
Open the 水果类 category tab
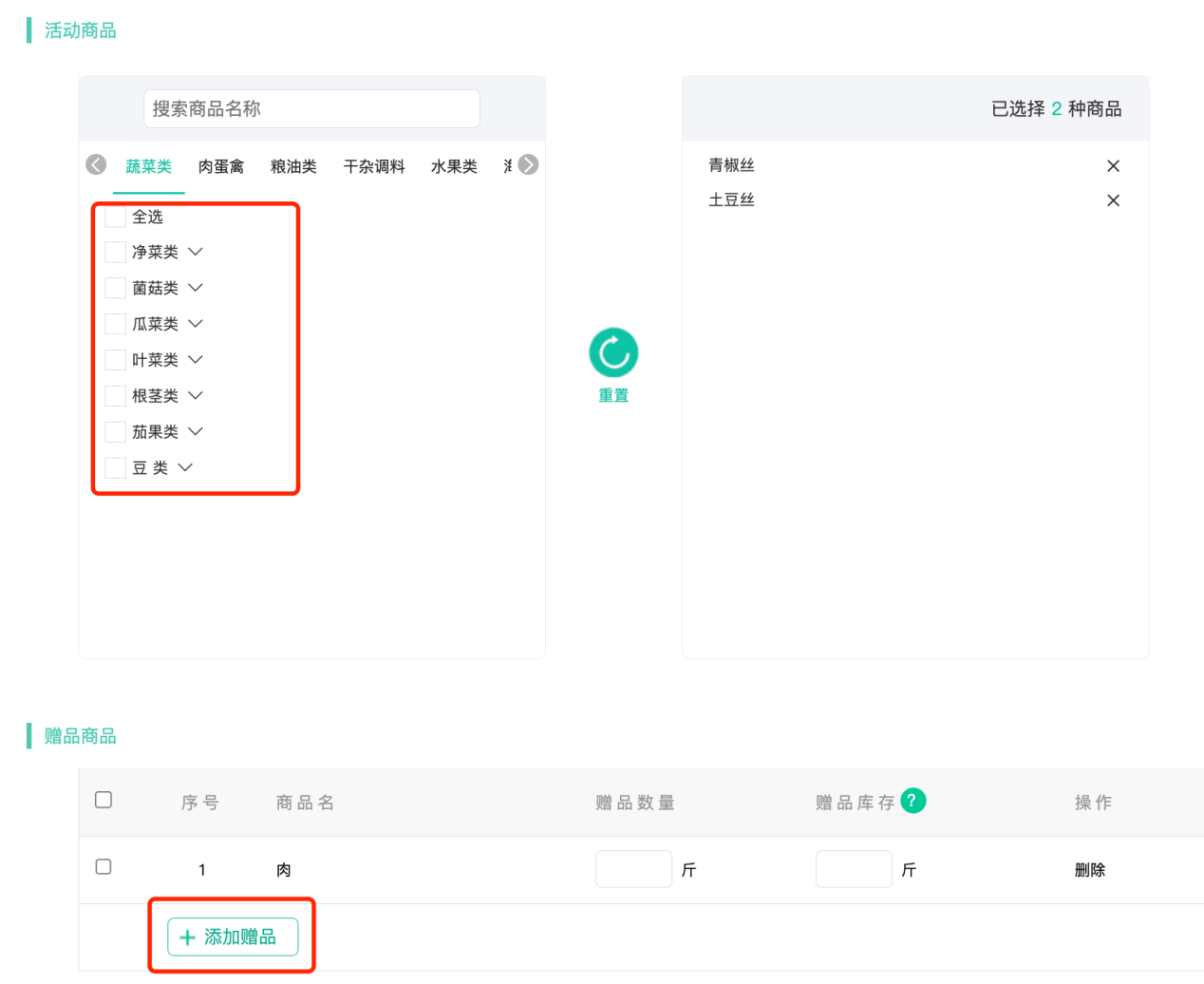point(454,167)
